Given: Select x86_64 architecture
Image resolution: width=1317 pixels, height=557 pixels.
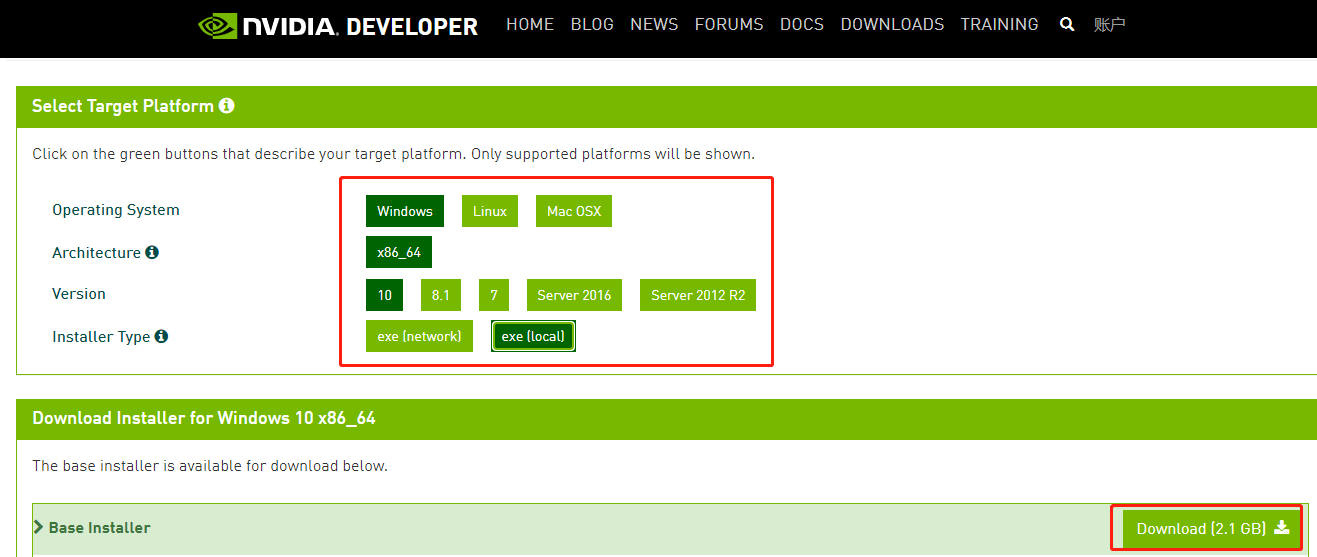Looking at the screenshot, I should (x=399, y=252).
